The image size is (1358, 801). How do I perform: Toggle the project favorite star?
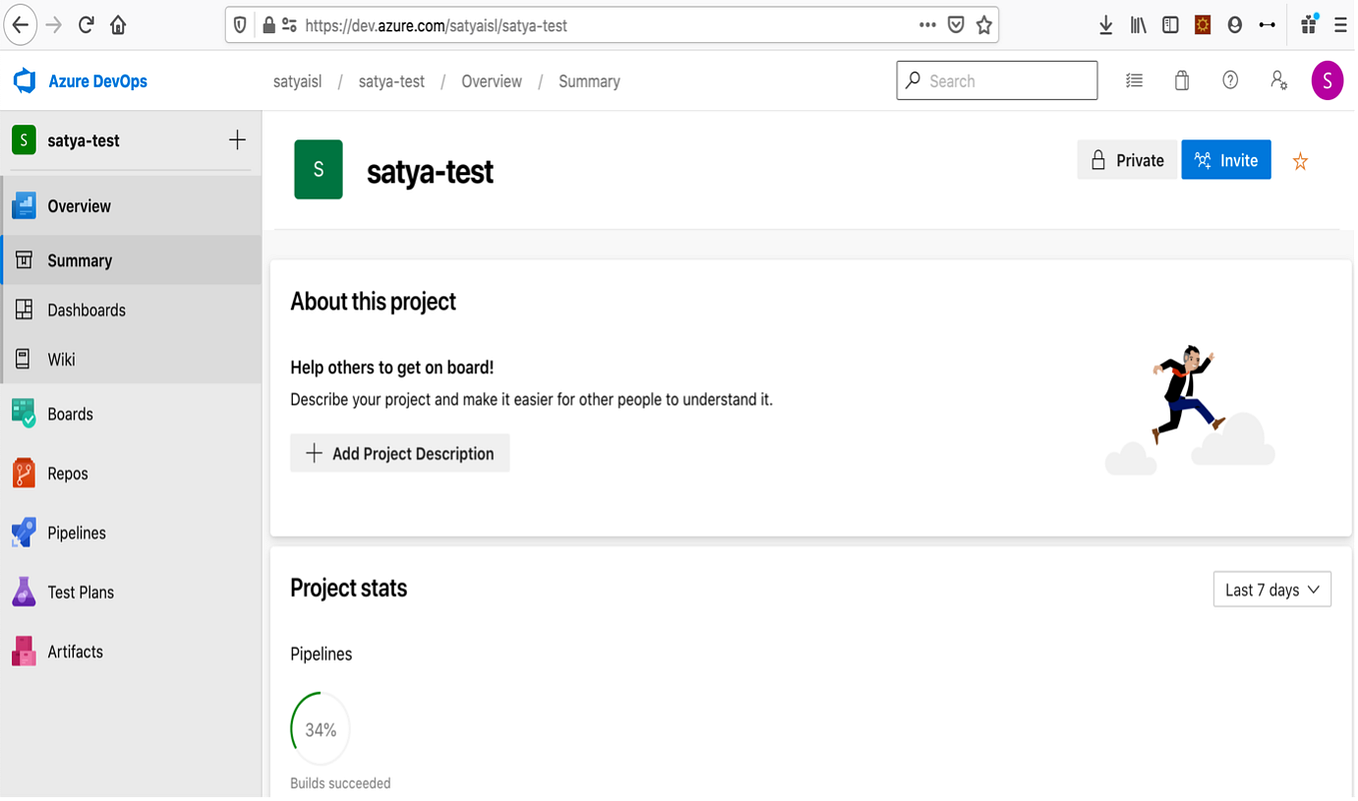1300,160
